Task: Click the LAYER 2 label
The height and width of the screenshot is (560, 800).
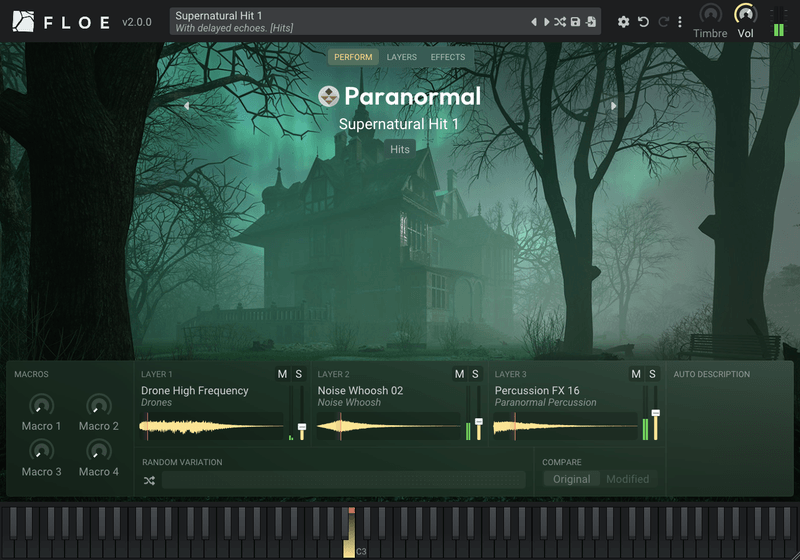Action: click(334, 374)
